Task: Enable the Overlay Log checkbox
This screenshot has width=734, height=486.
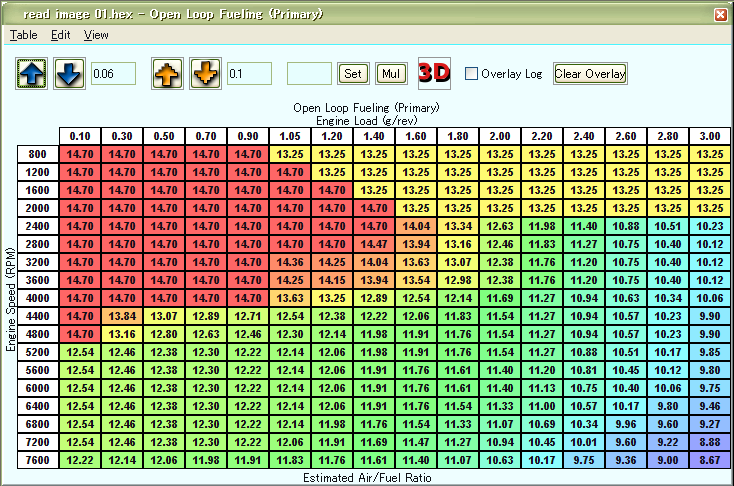Action: (x=471, y=74)
